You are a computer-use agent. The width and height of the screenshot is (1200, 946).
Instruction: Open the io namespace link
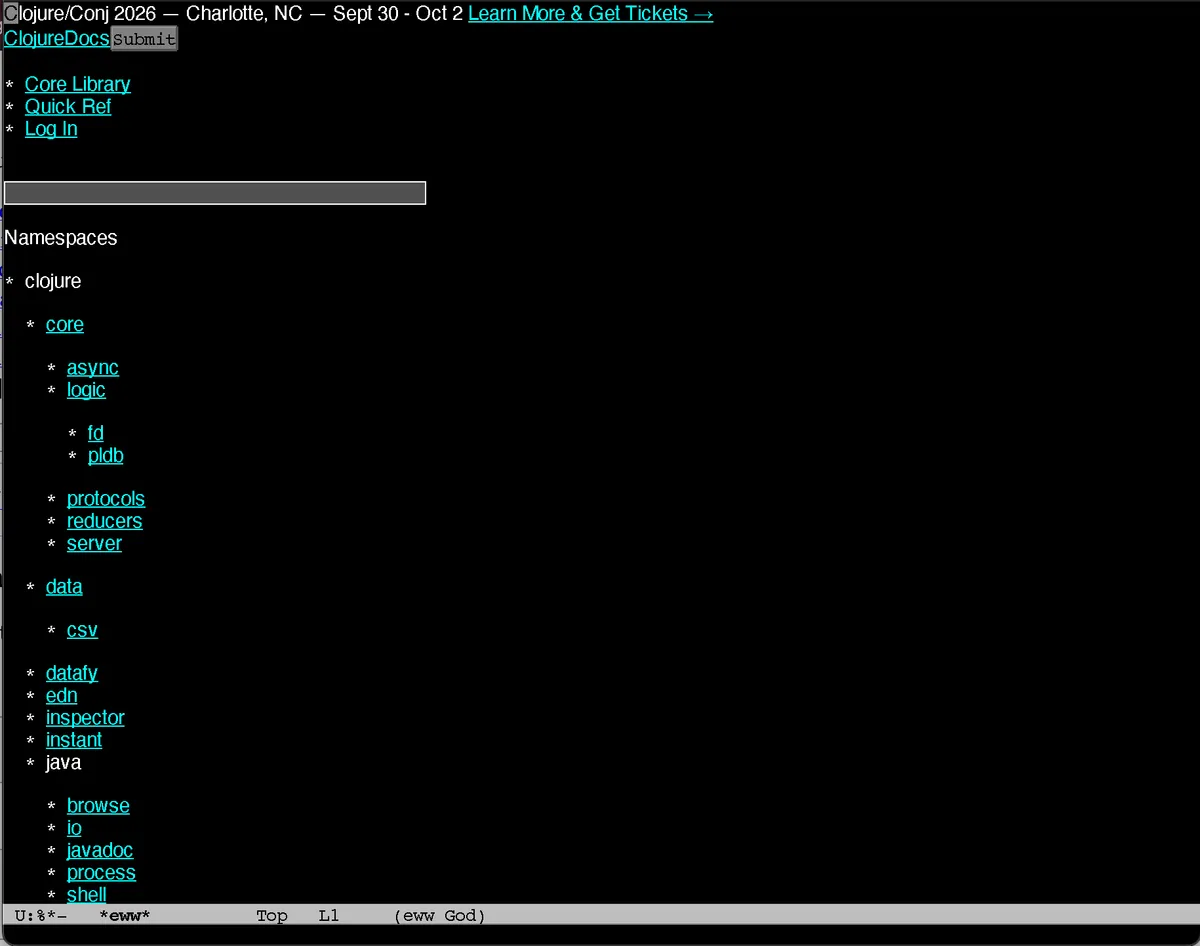(74, 828)
